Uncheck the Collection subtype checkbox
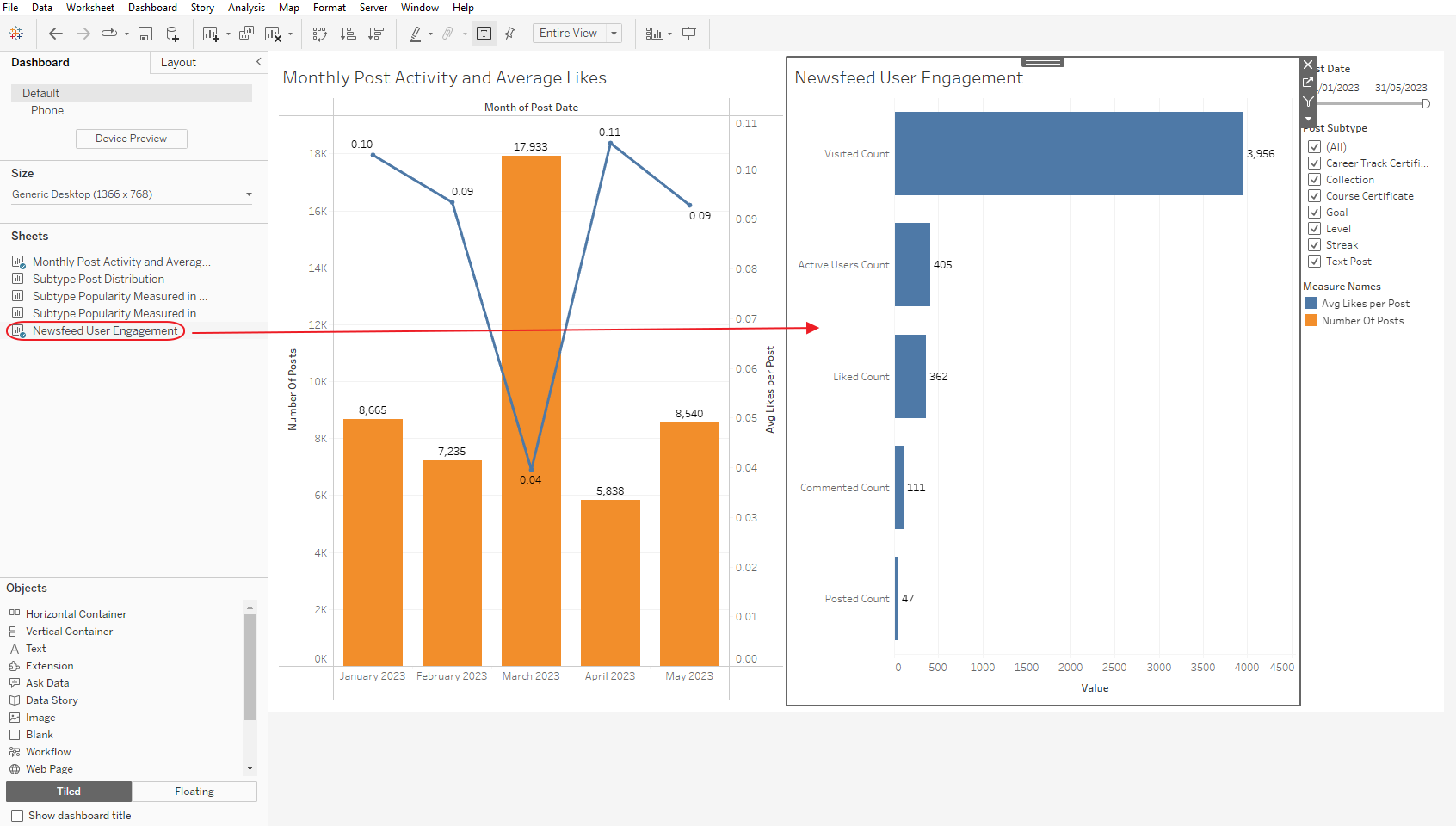This screenshot has width=1456, height=826. (1314, 179)
